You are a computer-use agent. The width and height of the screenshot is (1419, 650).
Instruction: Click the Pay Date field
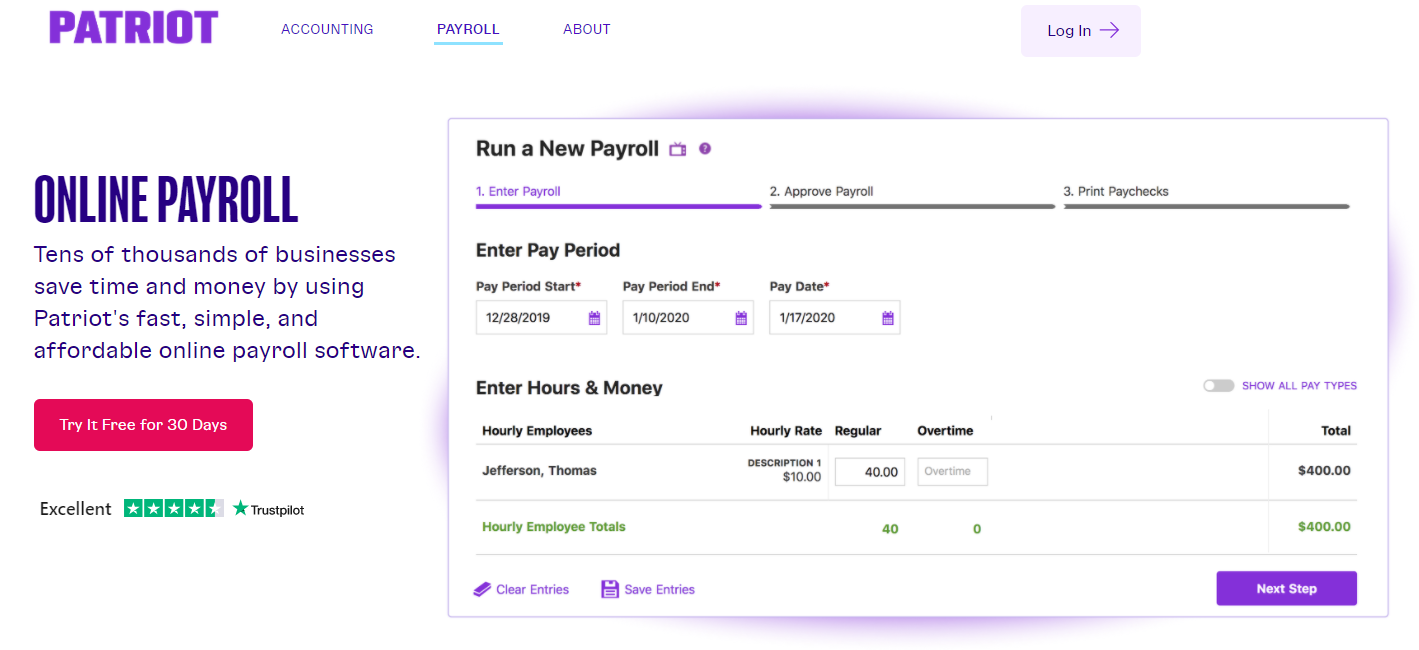pyautogui.click(x=835, y=318)
